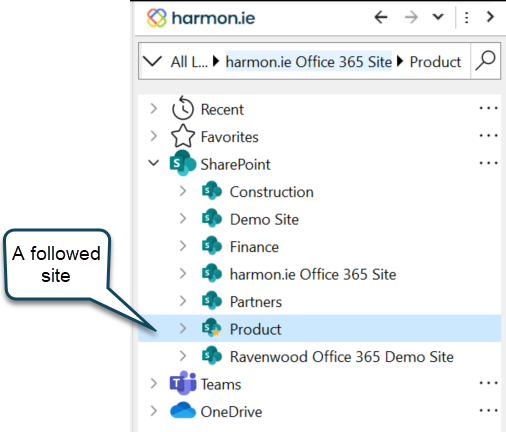Image resolution: width=506 pixels, height=432 pixels.
Task: Expand Ravenwood Office 365 Demo Site
Action: coord(183,356)
